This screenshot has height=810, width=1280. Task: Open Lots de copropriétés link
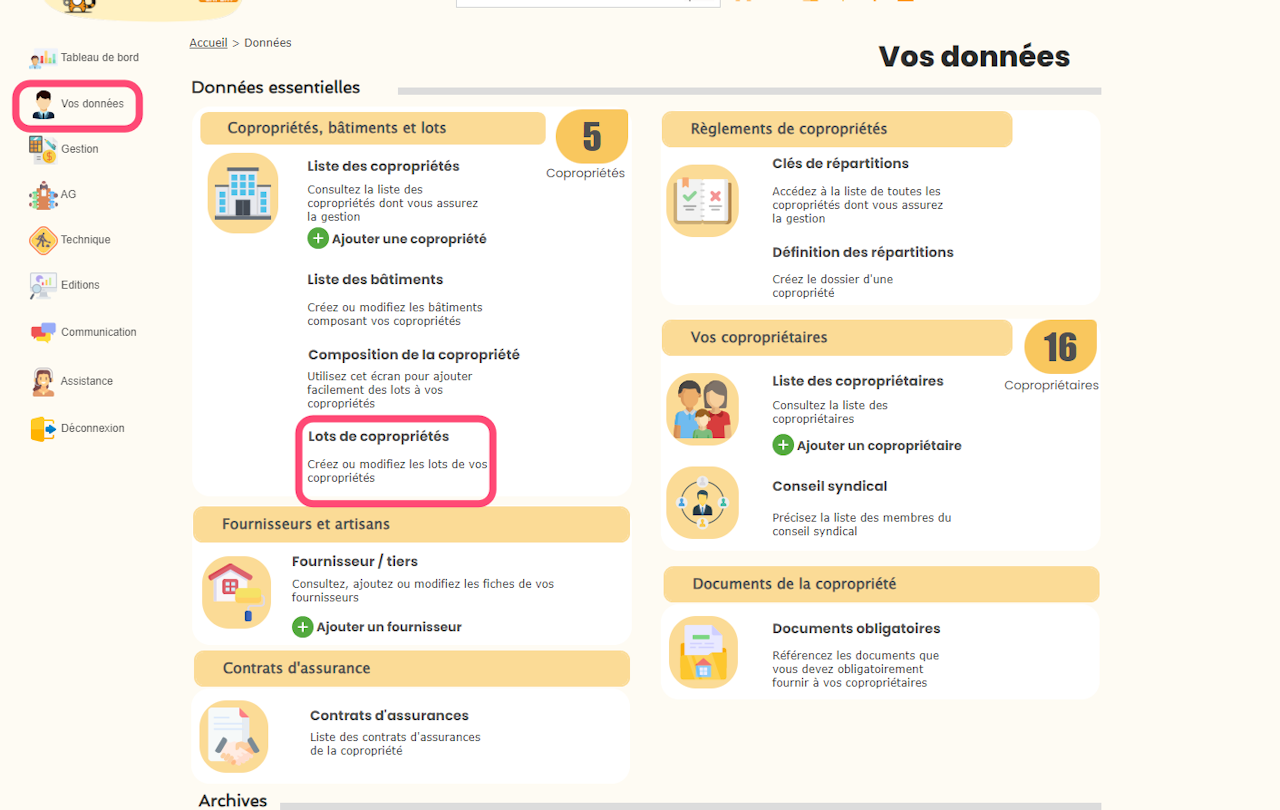[x=378, y=437]
